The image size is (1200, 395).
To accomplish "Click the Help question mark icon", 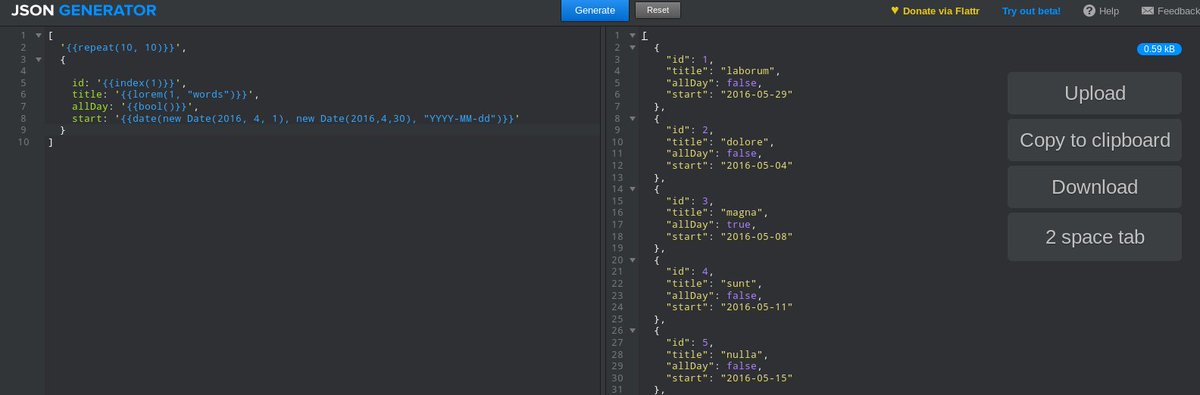I will coord(1089,11).
